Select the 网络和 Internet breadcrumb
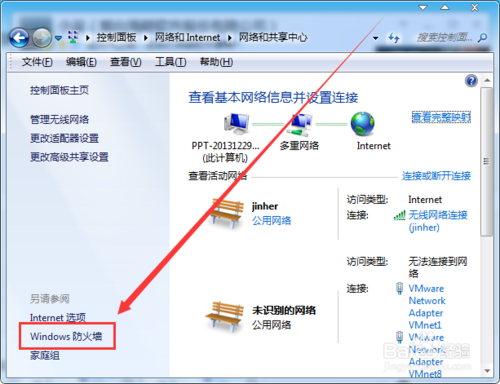Screen dimensions: 500x384 coord(187,37)
